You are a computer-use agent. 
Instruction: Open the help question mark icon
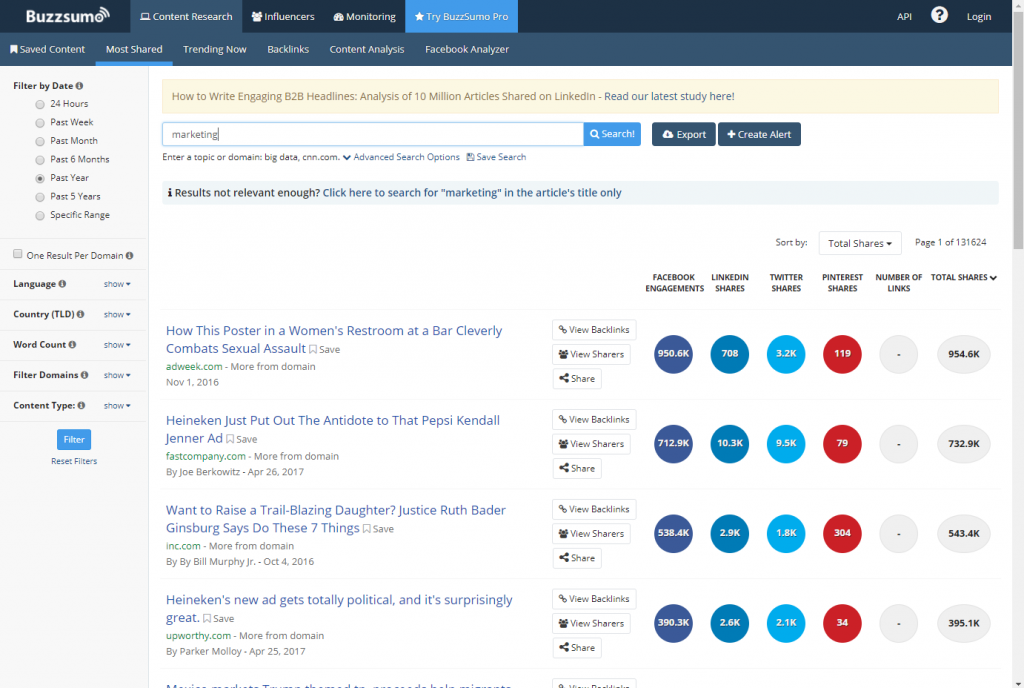(939, 15)
